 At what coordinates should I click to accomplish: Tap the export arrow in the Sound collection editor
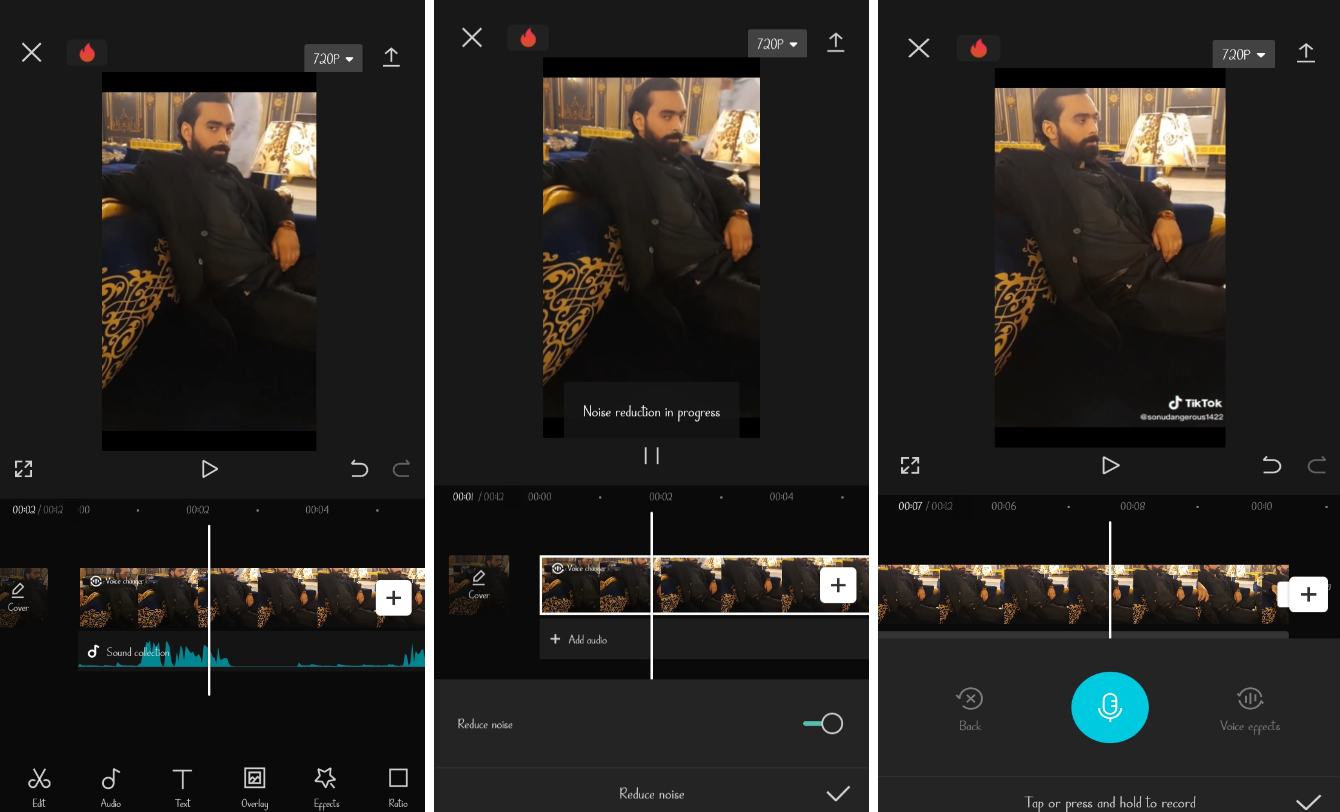coord(391,57)
